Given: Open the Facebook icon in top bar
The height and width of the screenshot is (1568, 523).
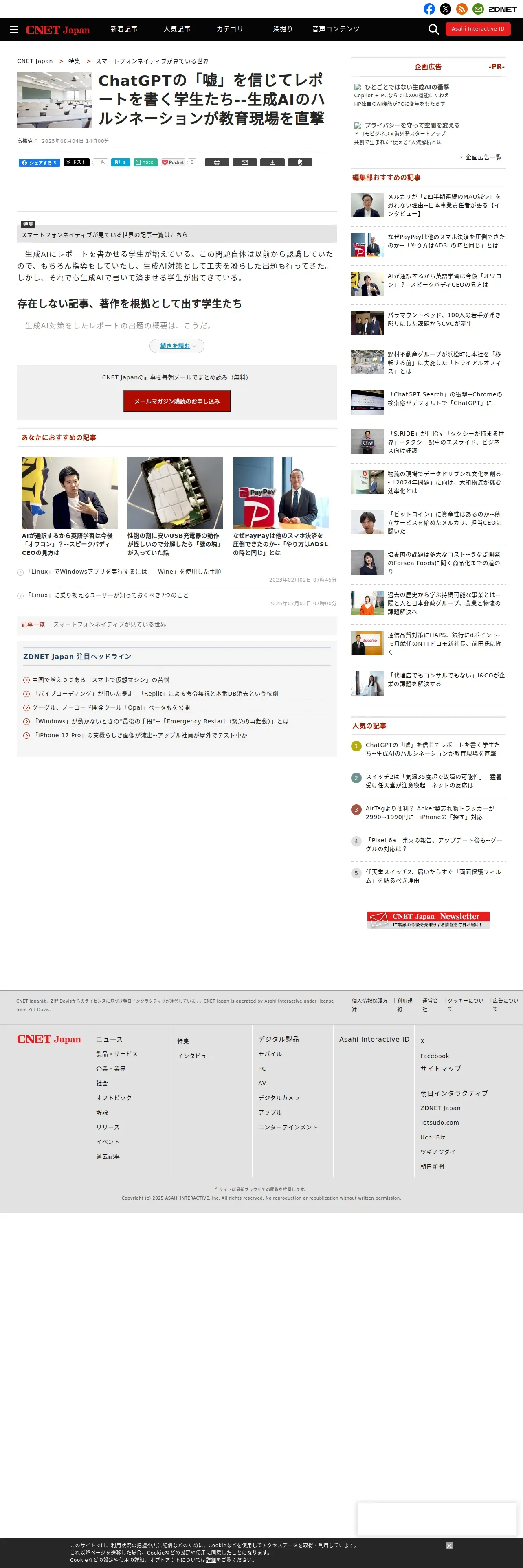Looking at the screenshot, I should coord(429,9).
